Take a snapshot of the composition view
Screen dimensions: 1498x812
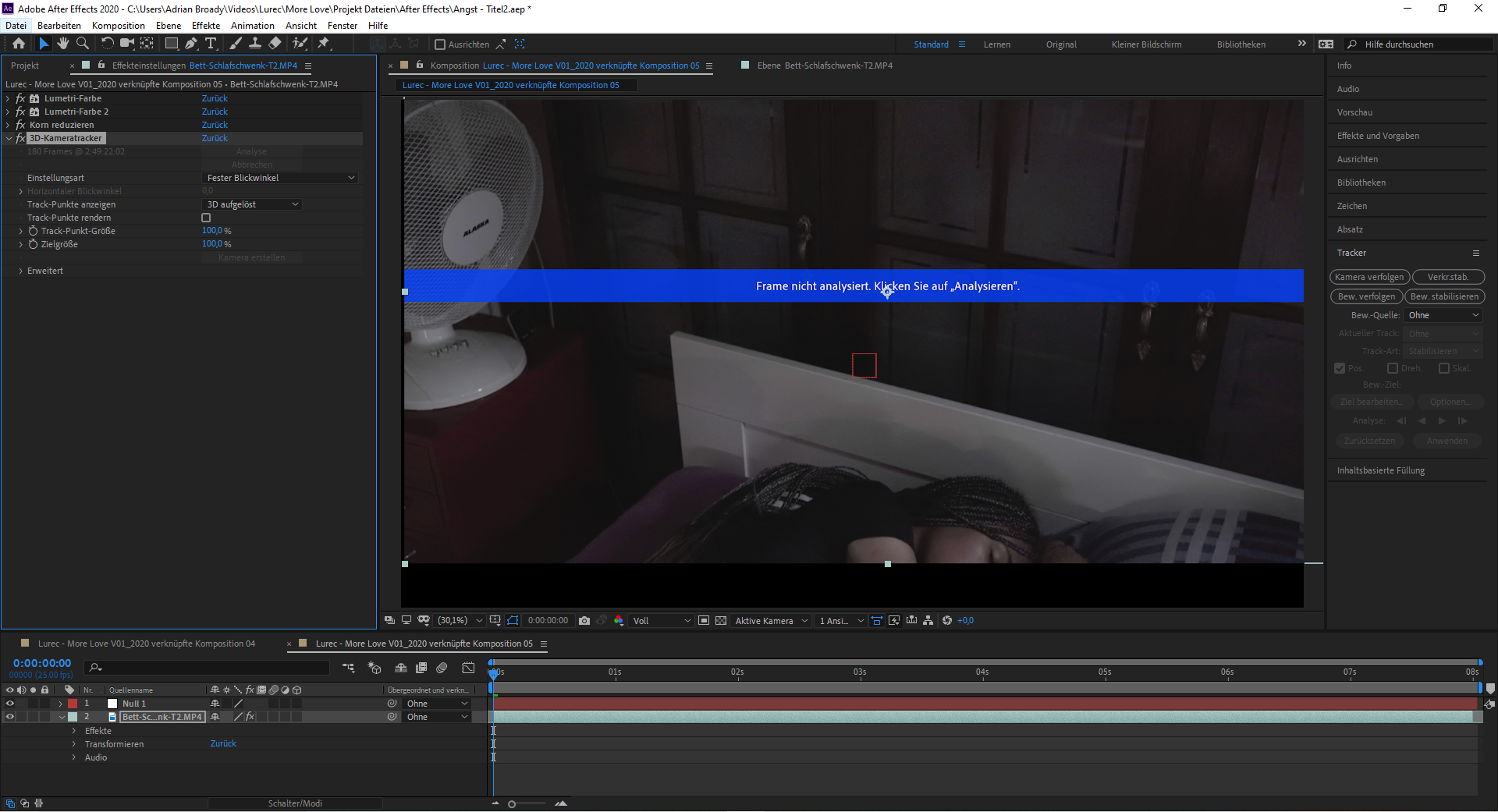pos(584,621)
